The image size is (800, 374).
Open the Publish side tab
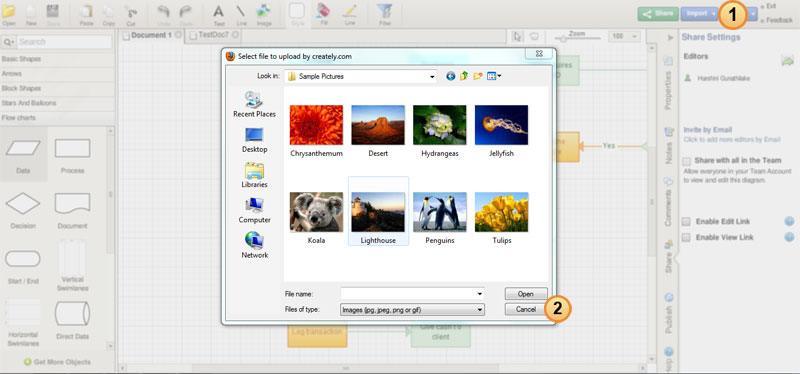coord(668,314)
